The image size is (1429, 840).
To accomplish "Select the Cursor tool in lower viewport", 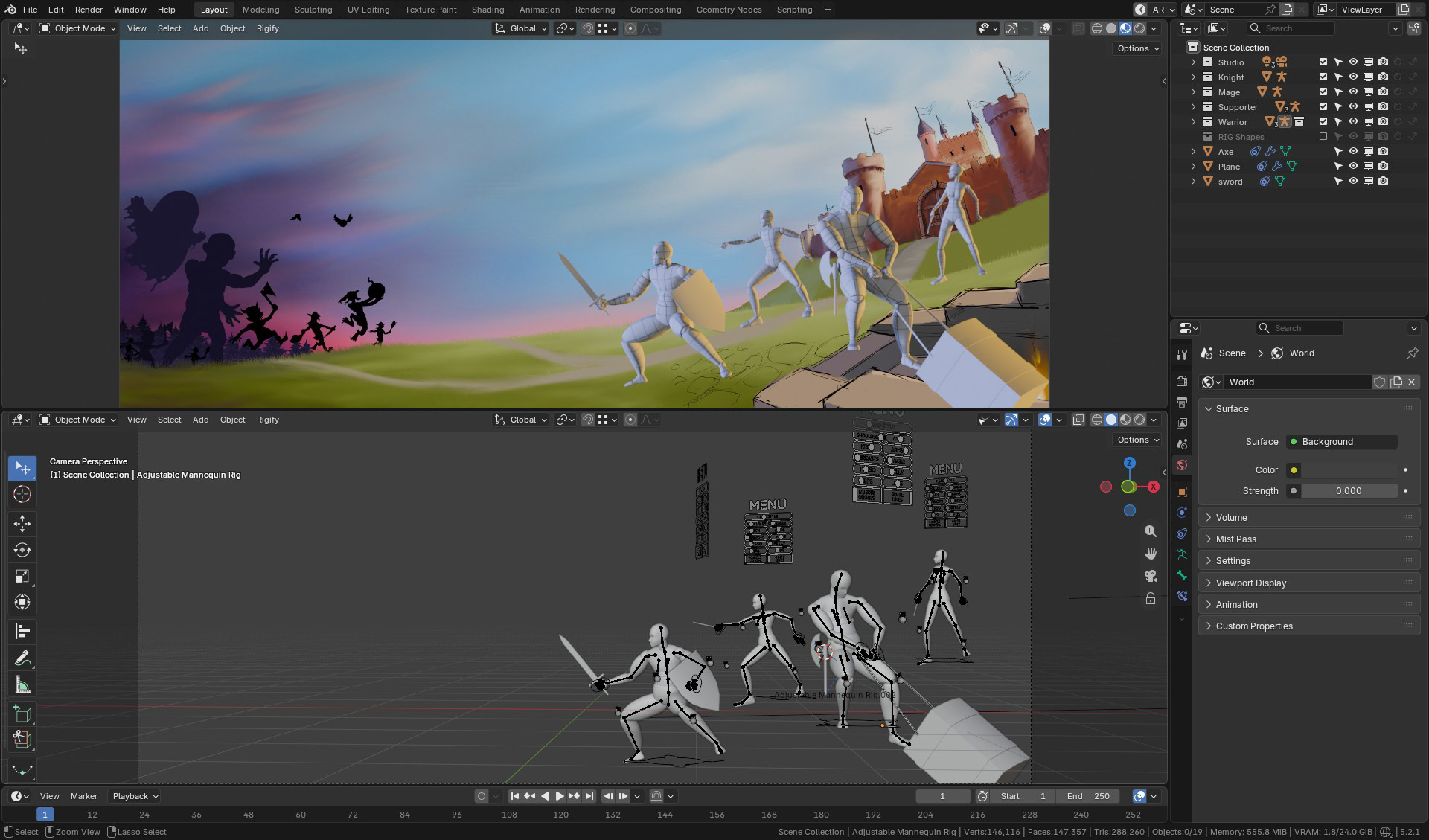I will pos(22,494).
